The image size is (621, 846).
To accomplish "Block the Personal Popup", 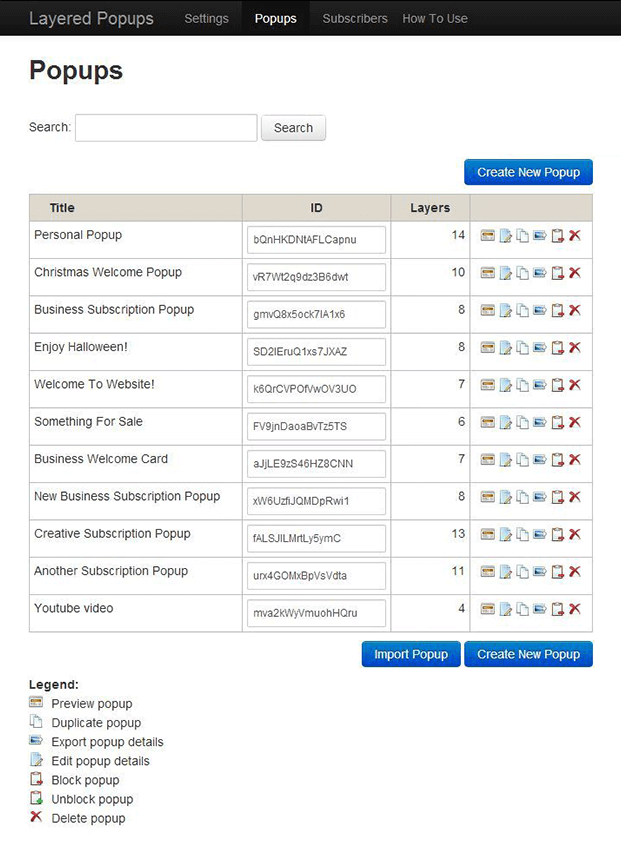I will [558, 236].
